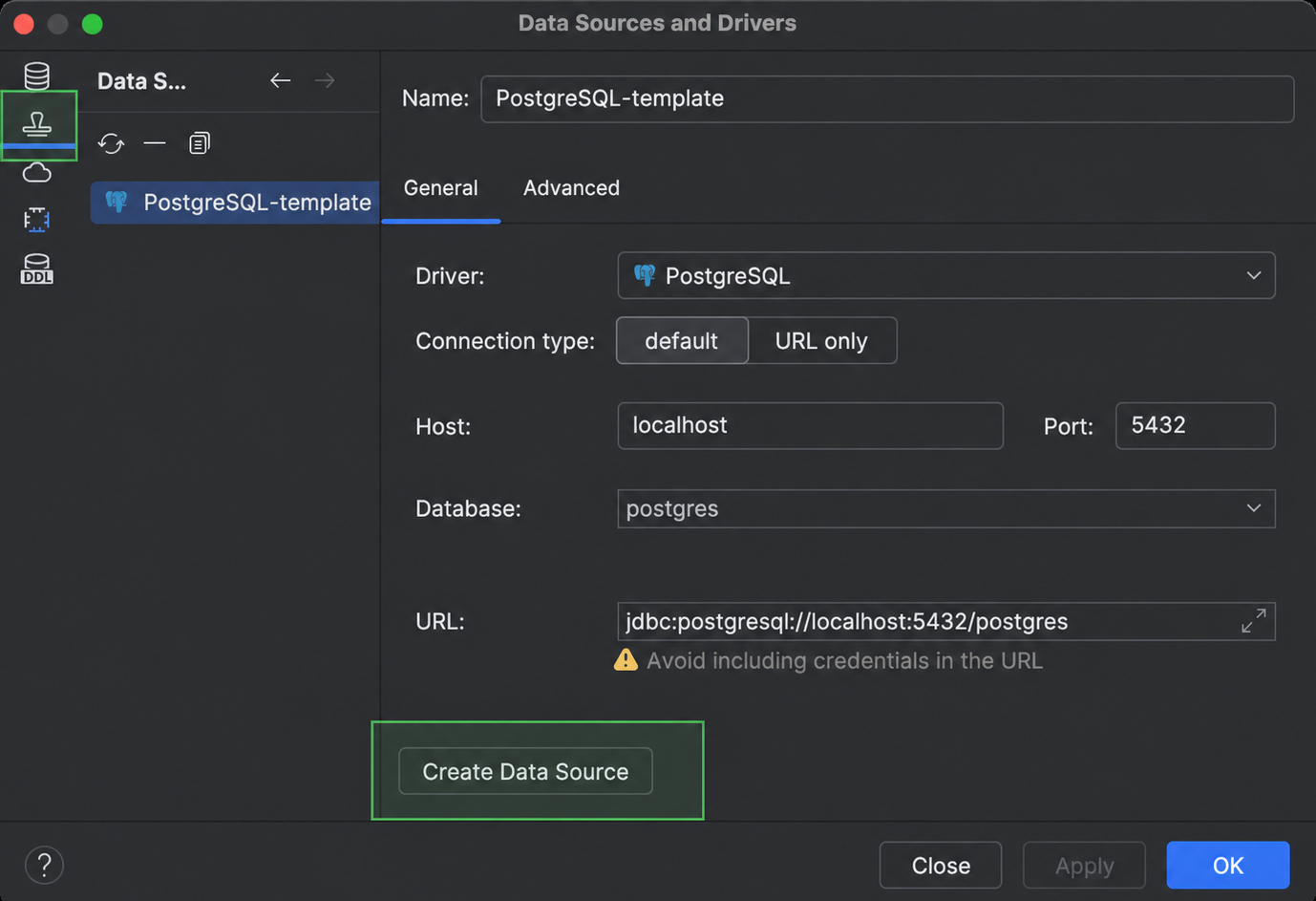Viewport: 1316px width, 901px height.
Task: Set connection type to URL only
Action: 821,341
